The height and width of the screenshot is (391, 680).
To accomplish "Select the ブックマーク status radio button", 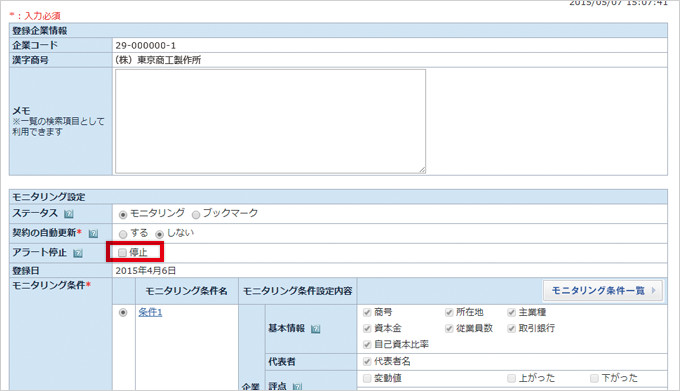I will (x=196, y=215).
